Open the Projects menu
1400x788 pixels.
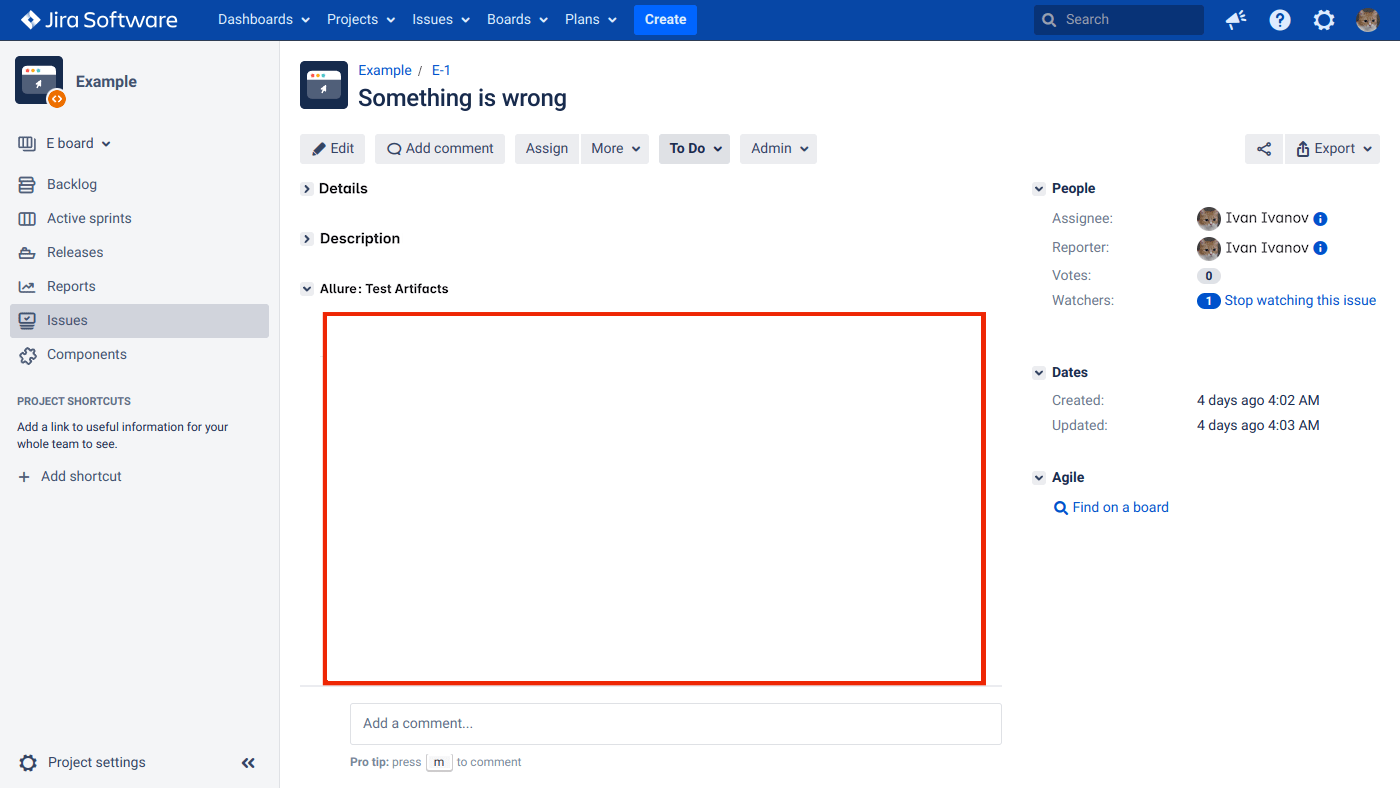pyautogui.click(x=361, y=20)
